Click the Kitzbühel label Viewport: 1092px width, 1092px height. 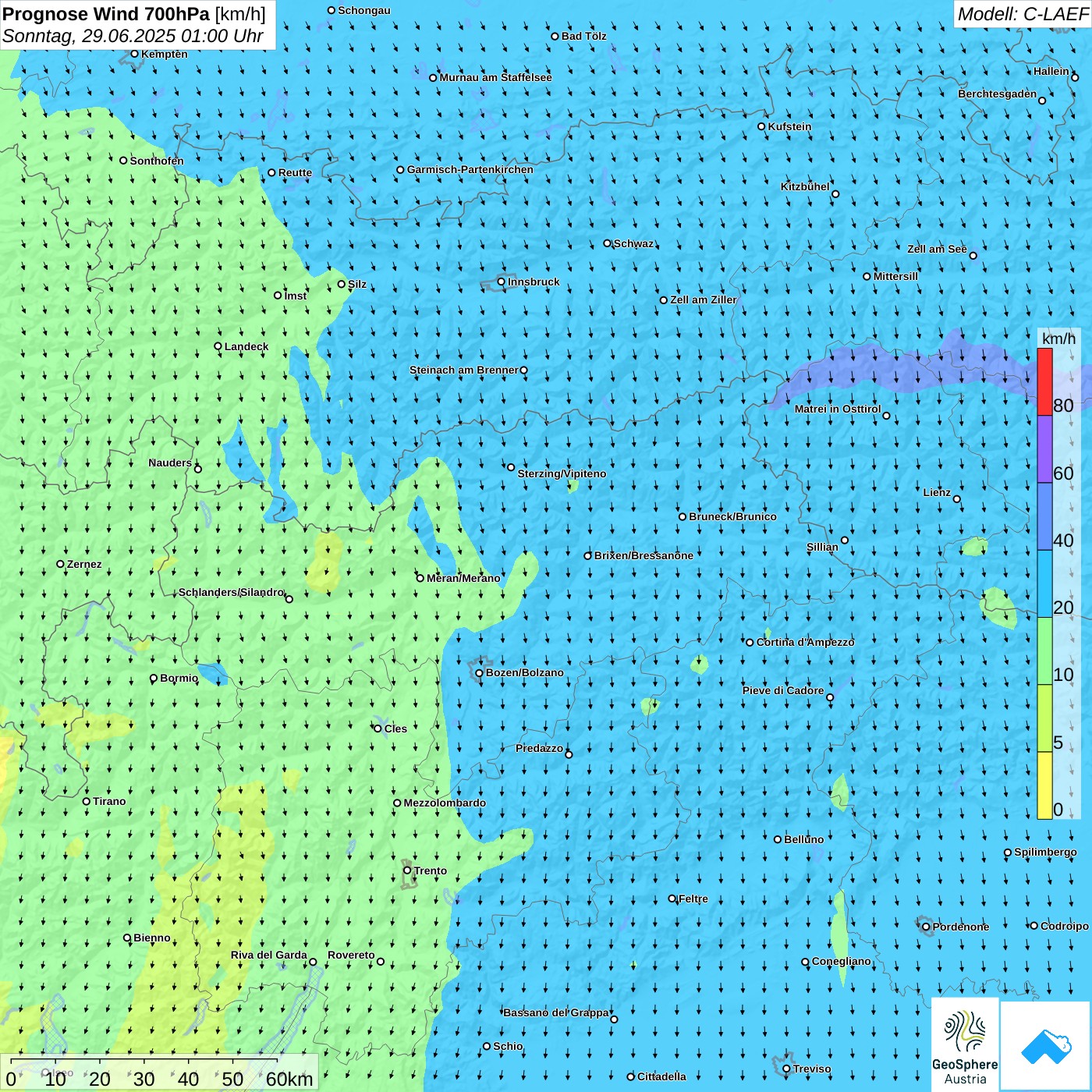(805, 186)
